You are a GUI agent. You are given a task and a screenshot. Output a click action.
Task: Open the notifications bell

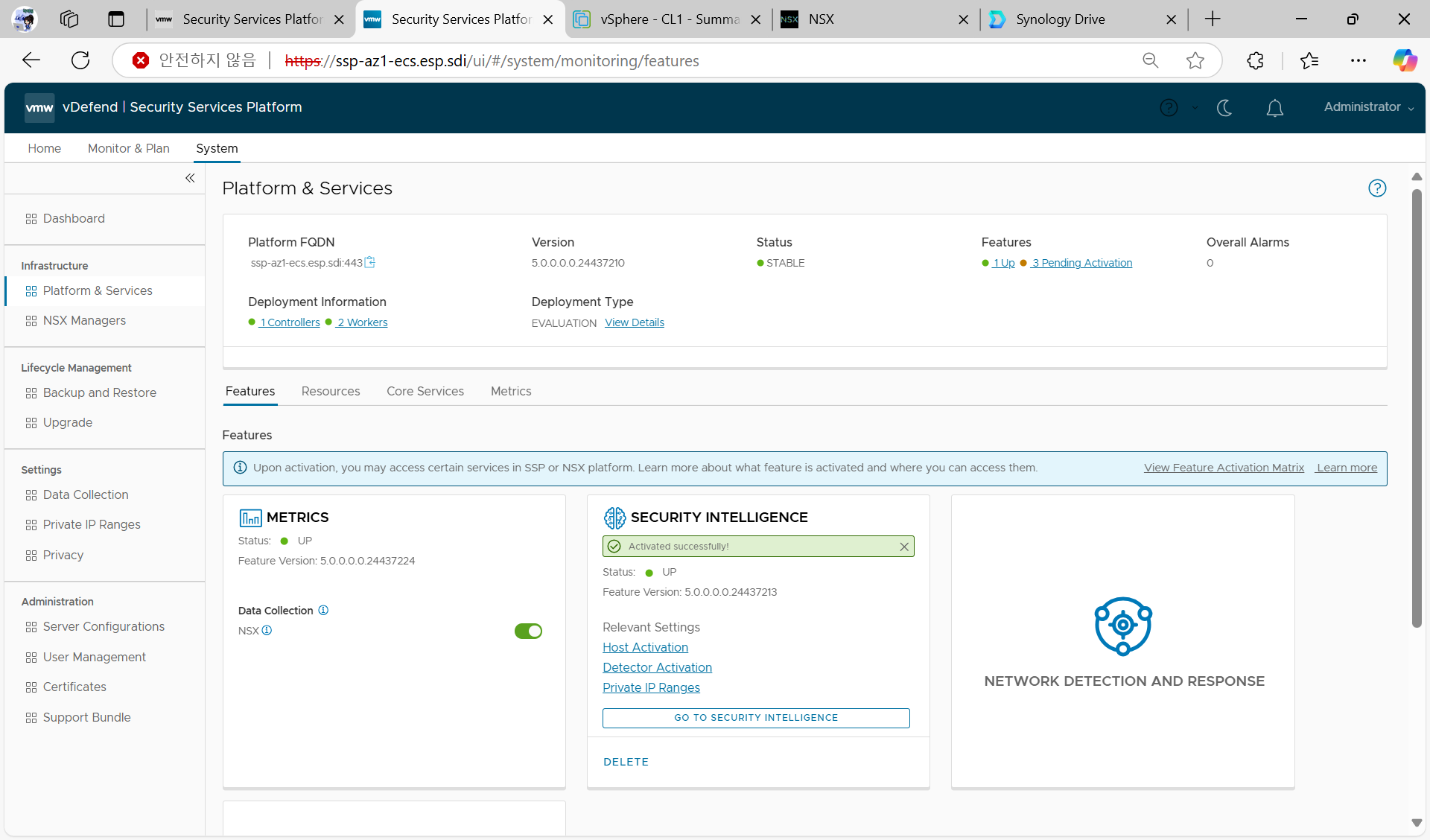pyautogui.click(x=1275, y=108)
